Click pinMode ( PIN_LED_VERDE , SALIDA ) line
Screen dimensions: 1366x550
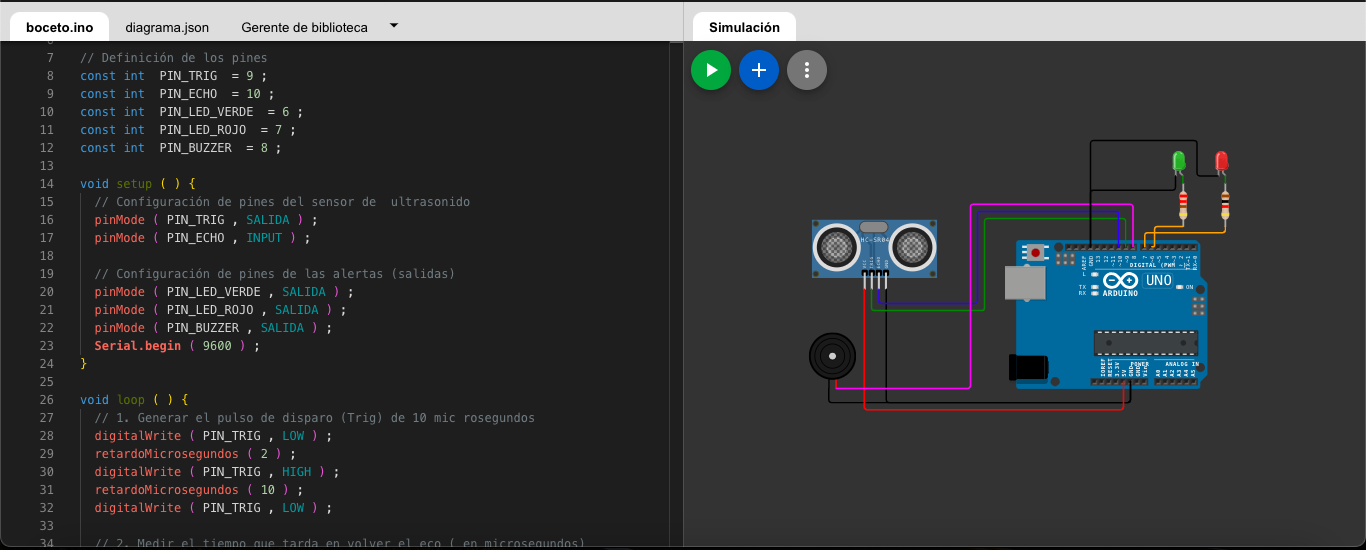pyautogui.click(x=224, y=292)
